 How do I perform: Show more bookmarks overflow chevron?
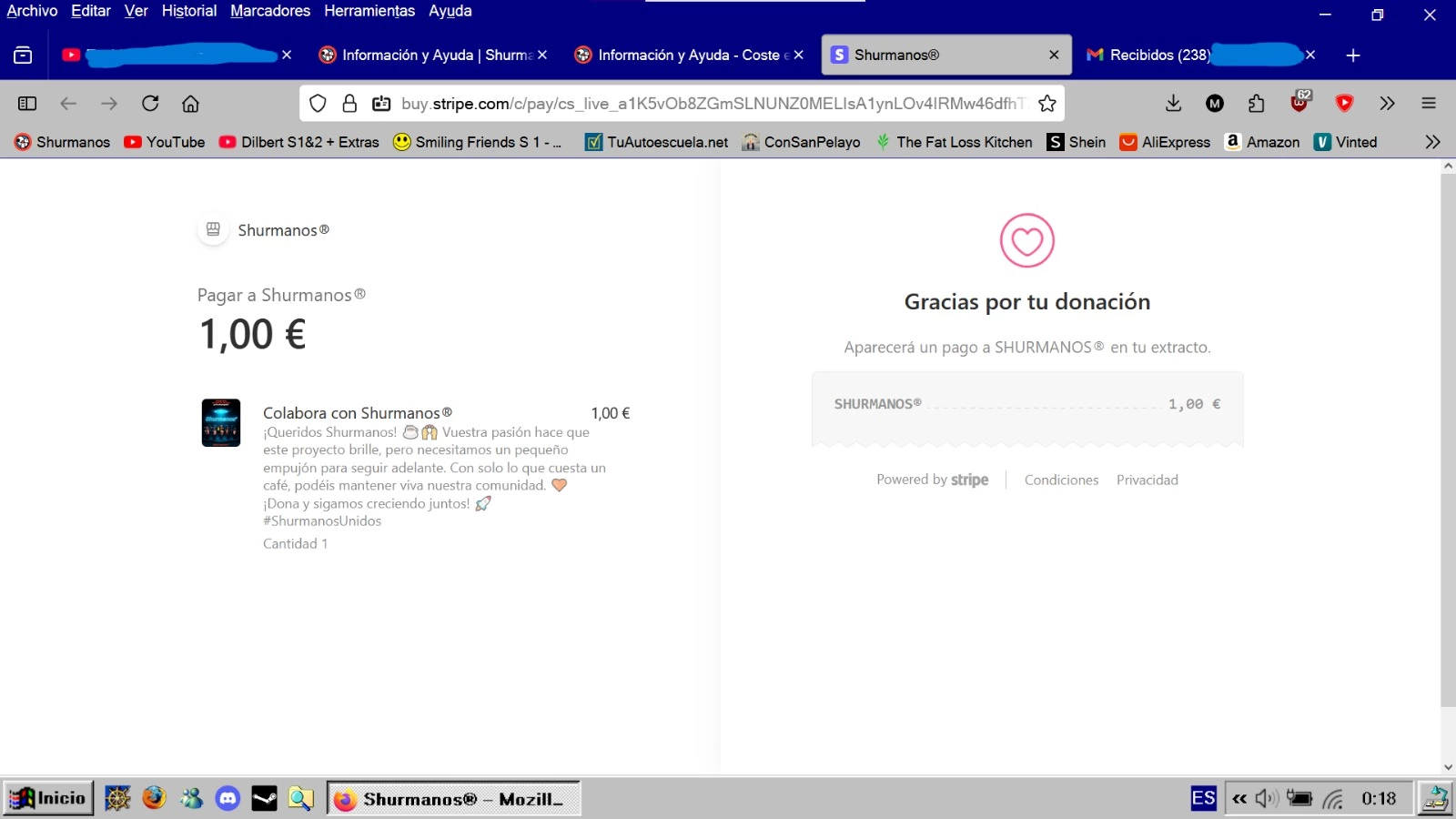1432,142
